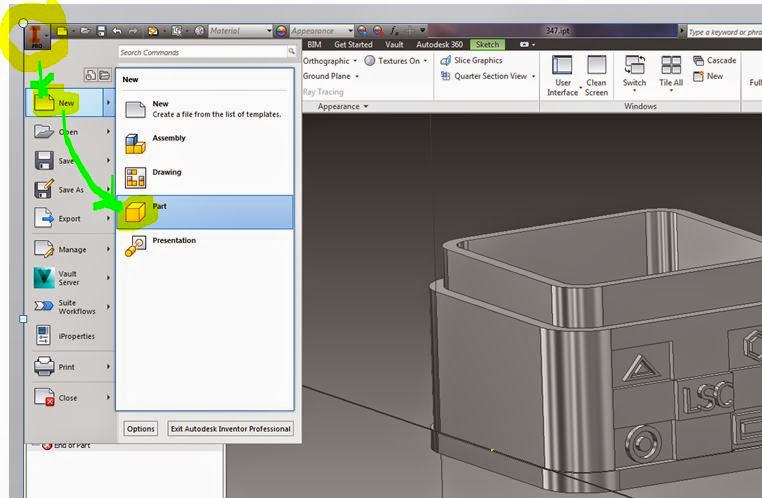Click the search magnifier in Search Commands
The width and height of the screenshot is (762, 498).
[291, 52]
